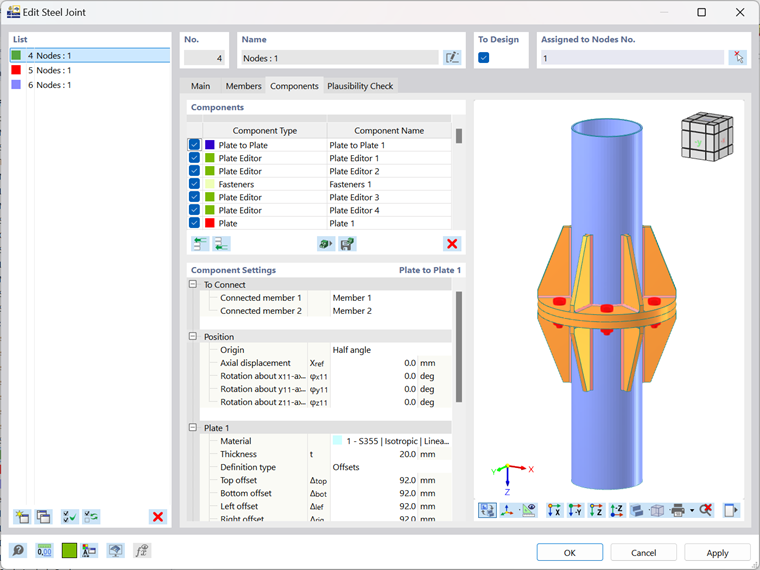The width and height of the screenshot is (760, 570).
Task: Save component to library disk icon
Action: 347,243
